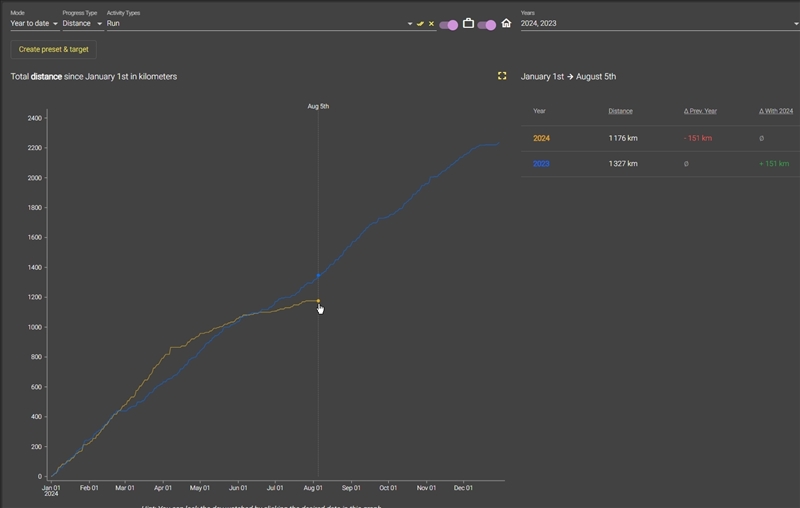Expand the chart to fullscreen
Viewport: 800px width, 508px height.
(x=502, y=76)
